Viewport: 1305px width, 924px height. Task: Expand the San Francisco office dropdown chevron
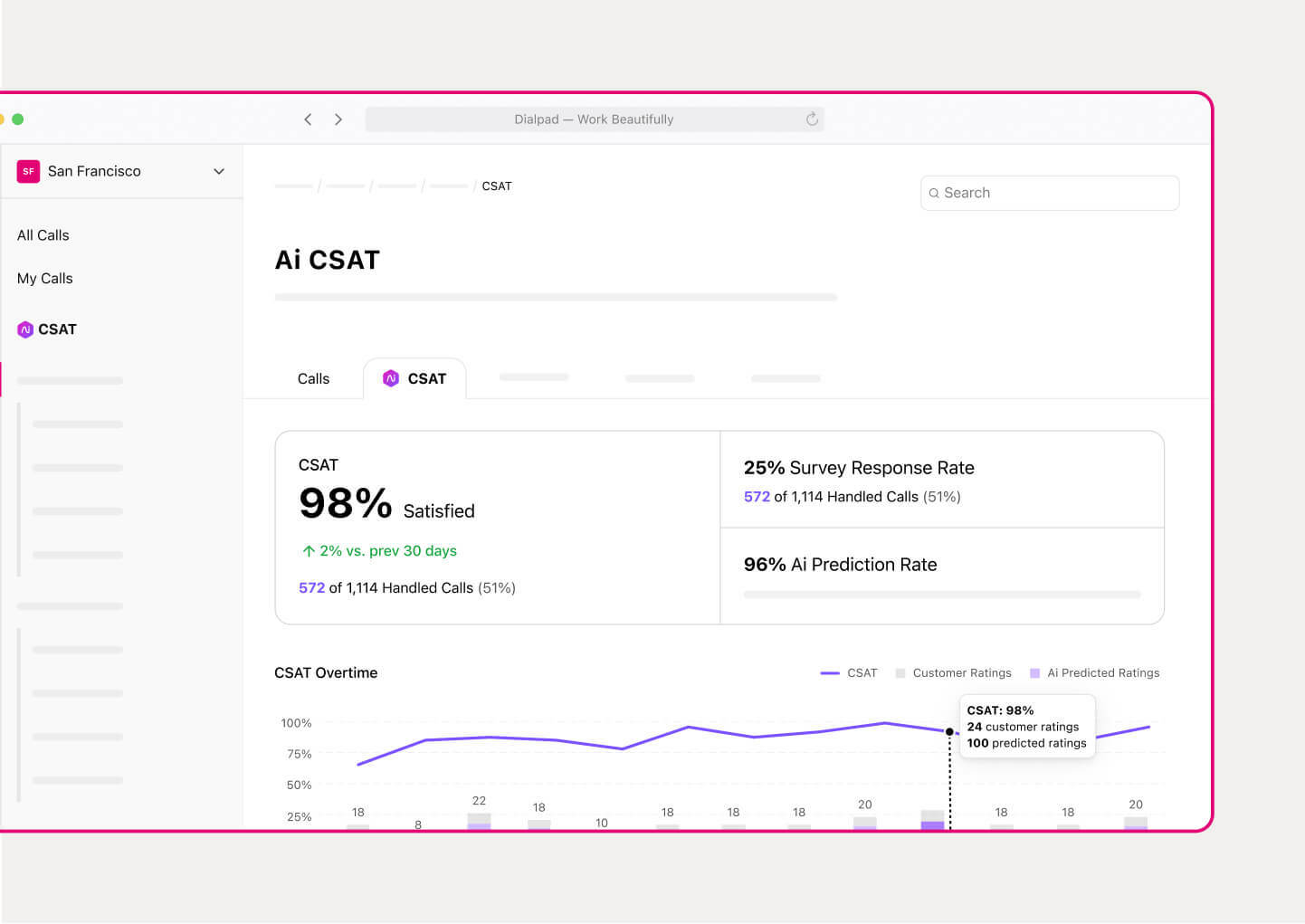(219, 171)
